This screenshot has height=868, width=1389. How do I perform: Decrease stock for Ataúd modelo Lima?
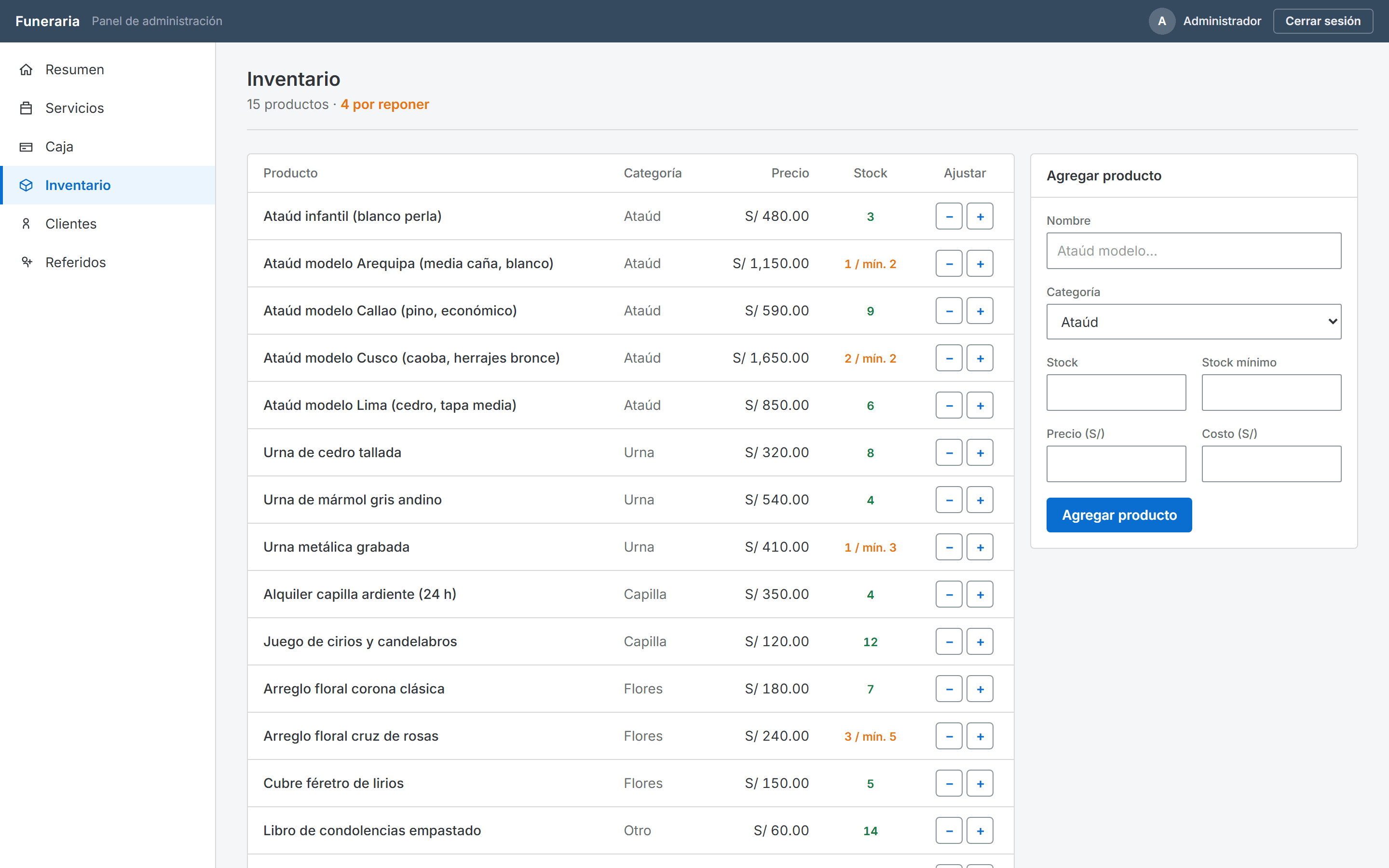pos(949,405)
